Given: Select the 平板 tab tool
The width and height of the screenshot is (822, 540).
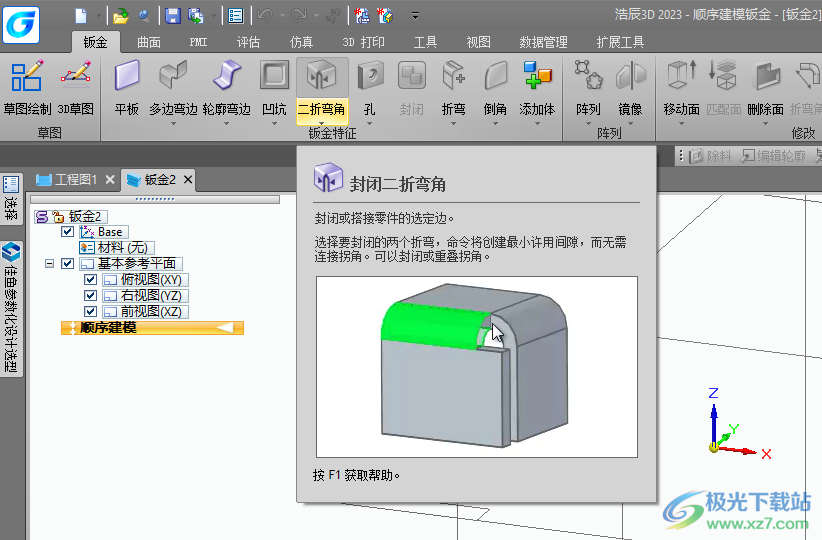Looking at the screenshot, I should click(127, 88).
